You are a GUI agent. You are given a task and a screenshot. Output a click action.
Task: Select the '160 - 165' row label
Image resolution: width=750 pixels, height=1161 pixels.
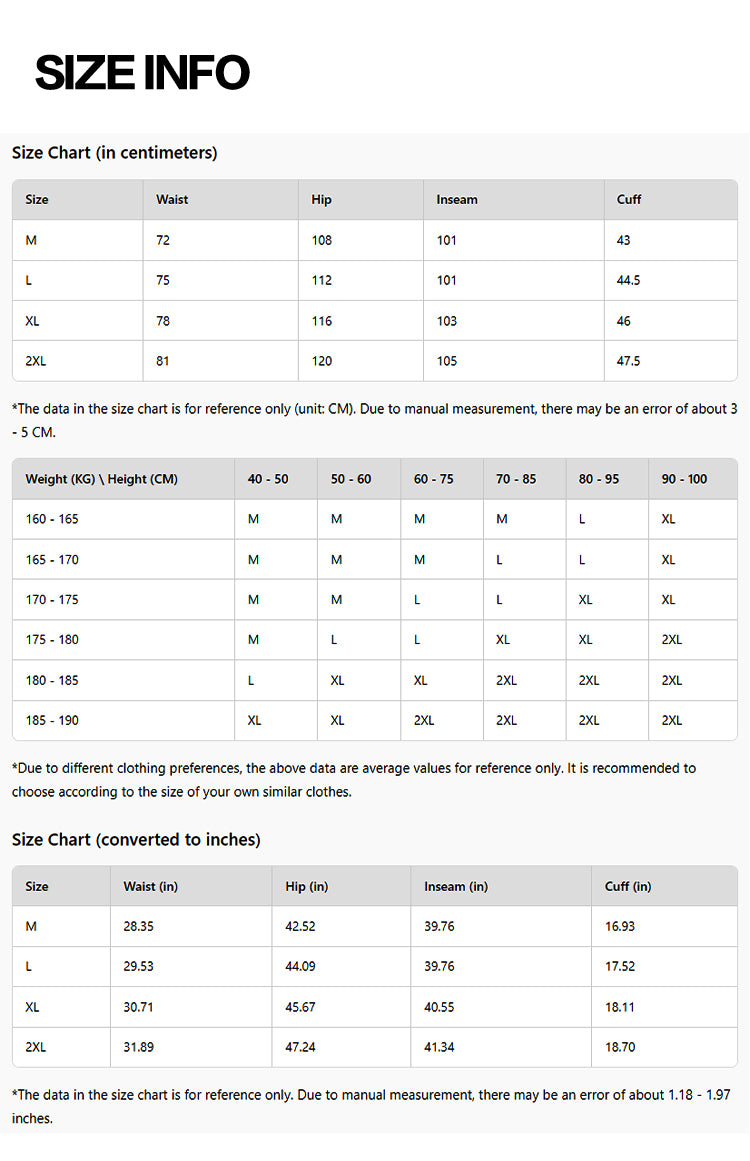tap(52, 519)
